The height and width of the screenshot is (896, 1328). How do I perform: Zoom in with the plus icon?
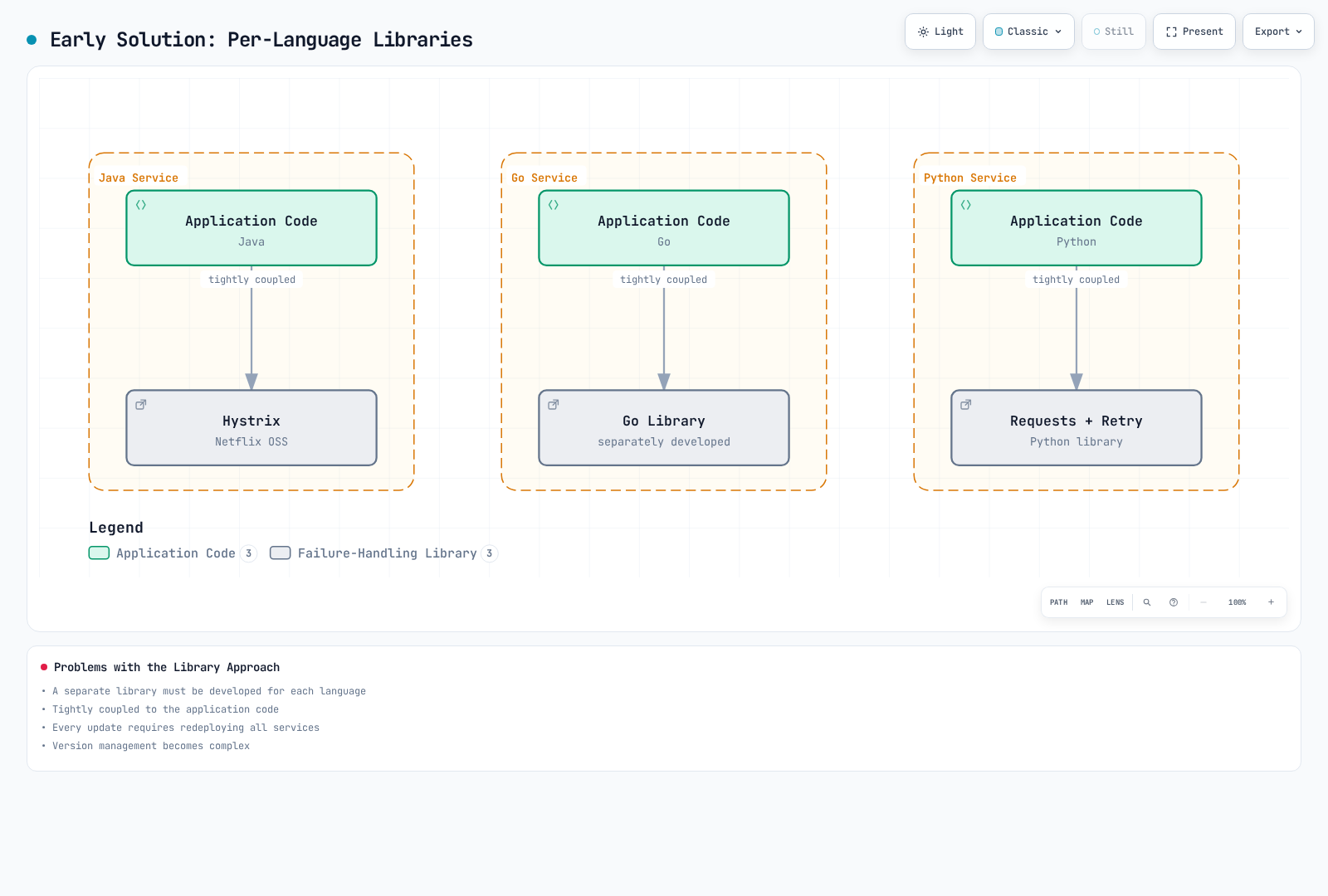click(1271, 602)
